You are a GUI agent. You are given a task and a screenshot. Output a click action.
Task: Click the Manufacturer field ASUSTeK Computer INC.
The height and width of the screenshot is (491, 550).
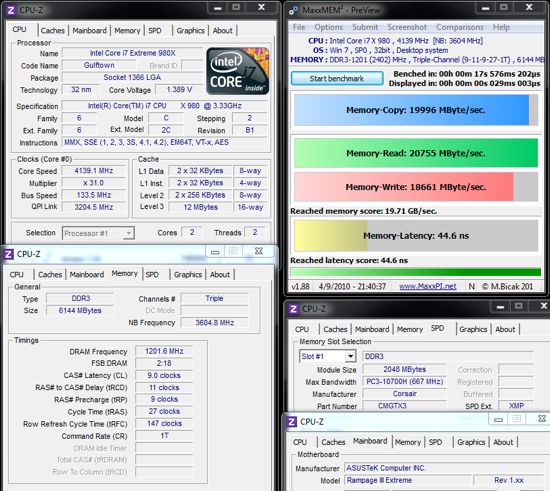point(445,468)
